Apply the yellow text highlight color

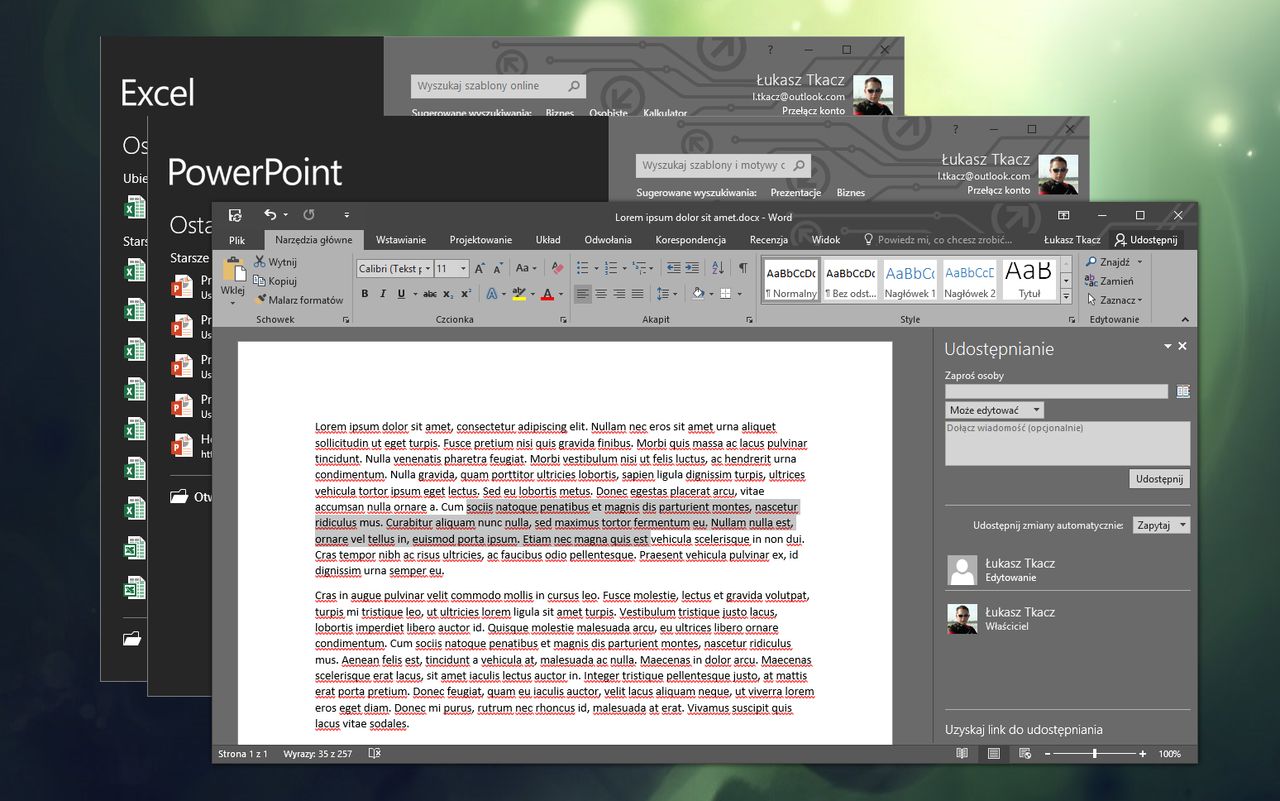[x=518, y=294]
